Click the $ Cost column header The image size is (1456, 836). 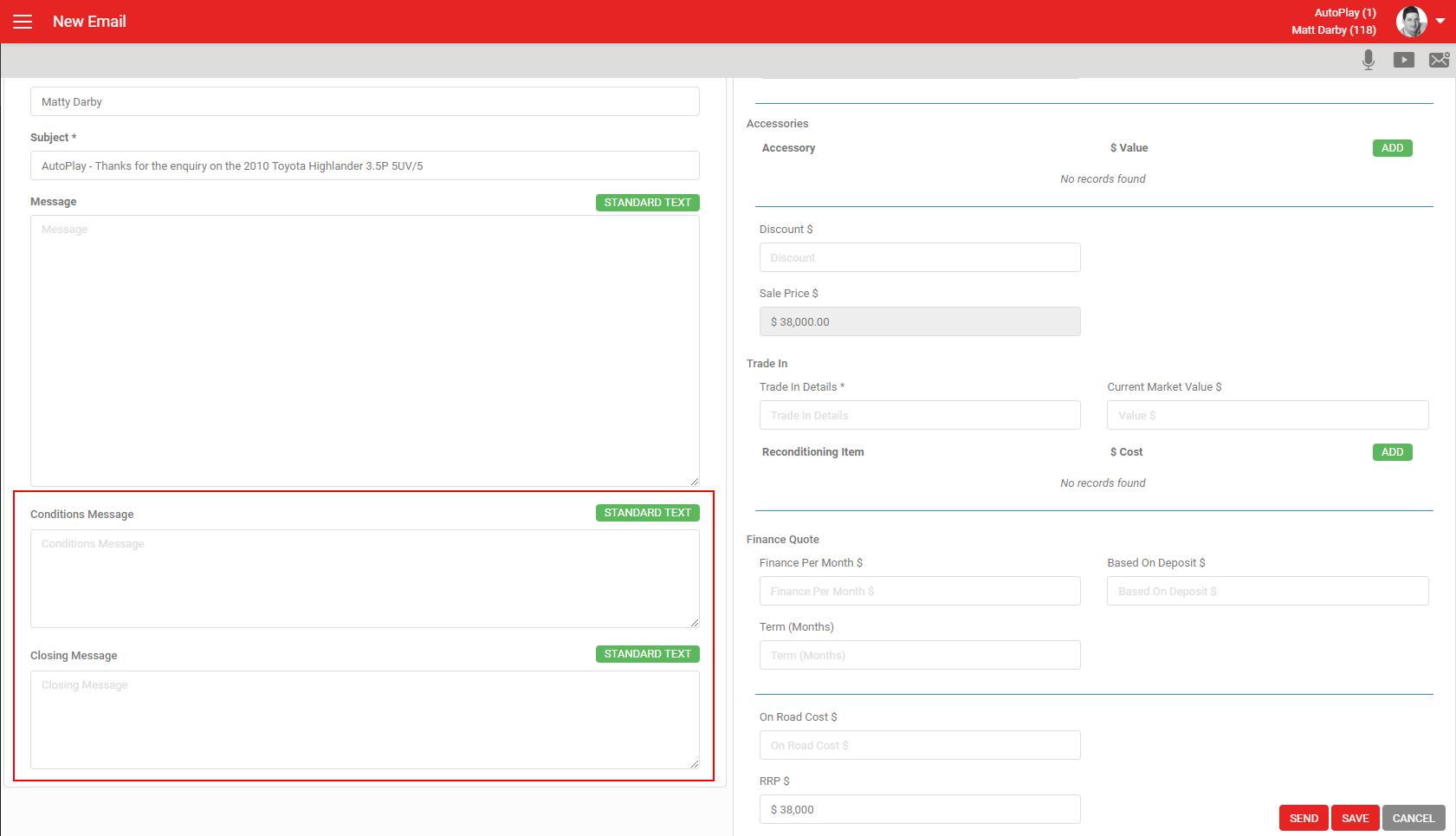[x=1126, y=452]
